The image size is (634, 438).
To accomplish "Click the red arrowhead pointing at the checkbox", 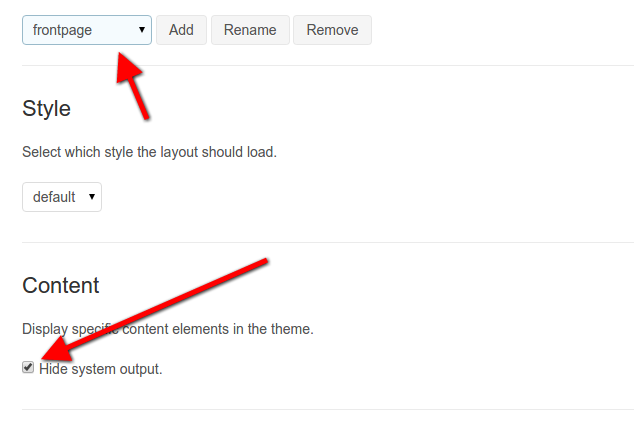I will [x=57, y=351].
